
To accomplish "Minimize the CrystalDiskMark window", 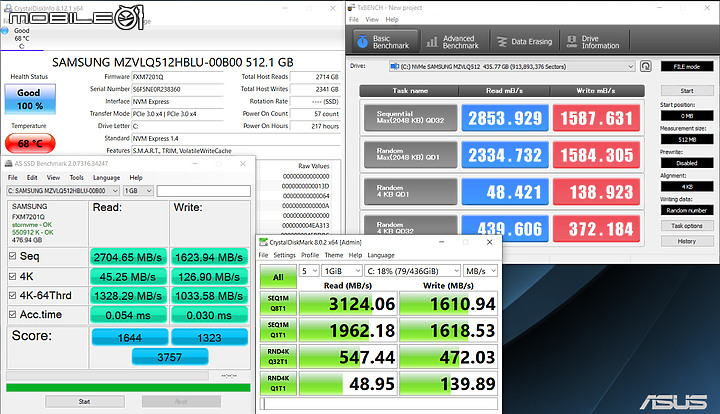I will [441, 242].
